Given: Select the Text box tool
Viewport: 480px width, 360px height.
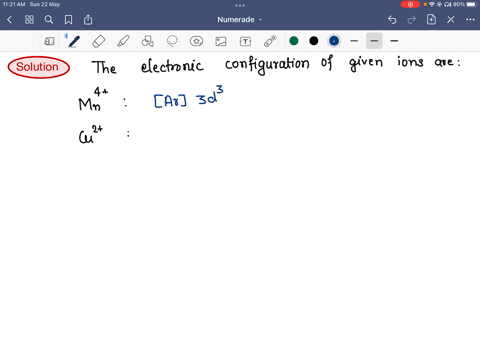Looking at the screenshot, I should pyautogui.click(x=245, y=41).
